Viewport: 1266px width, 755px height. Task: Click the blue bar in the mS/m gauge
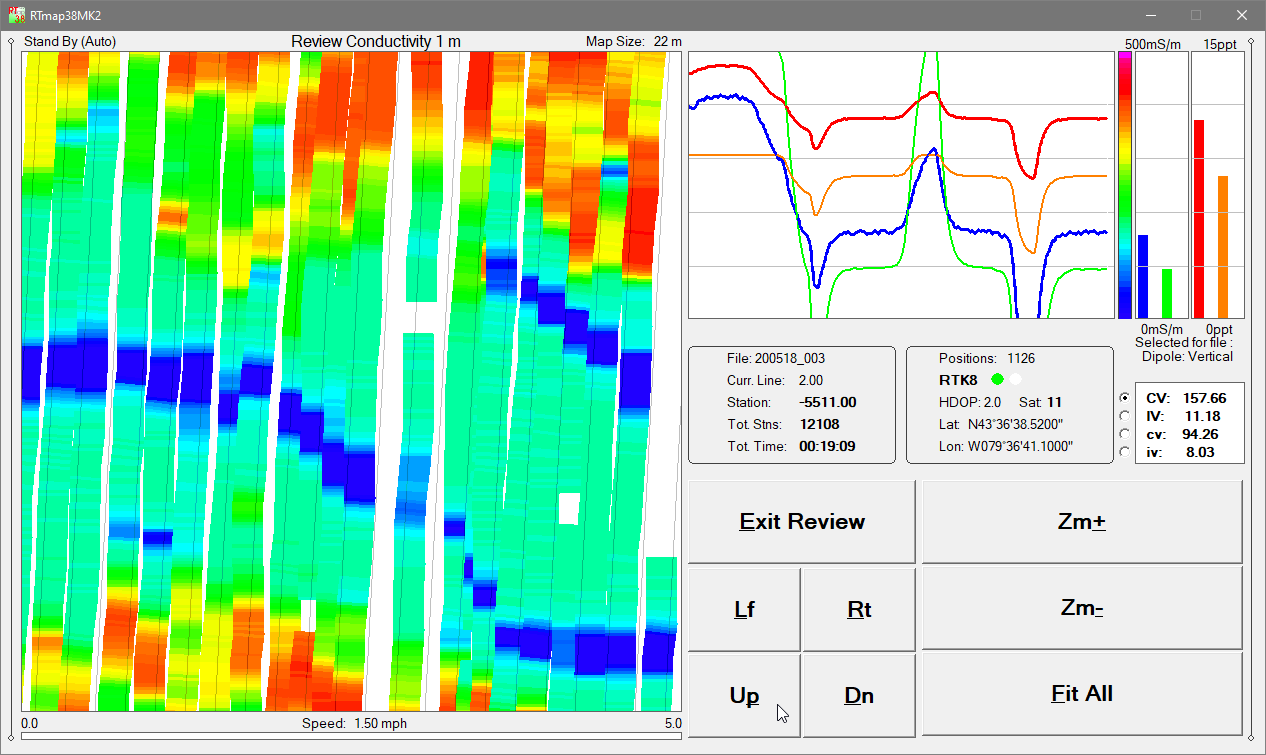(1143, 276)
